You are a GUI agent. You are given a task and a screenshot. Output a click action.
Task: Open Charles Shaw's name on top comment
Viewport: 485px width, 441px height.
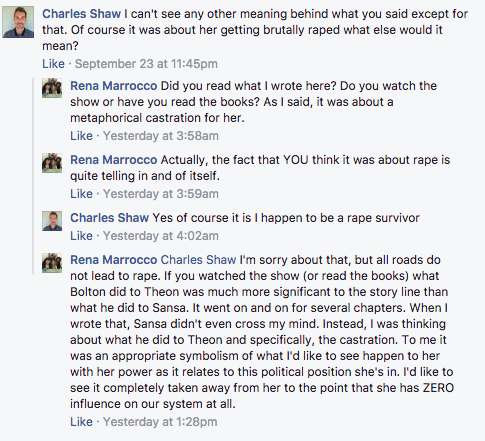pyautogui.click(x=81, y=14)
